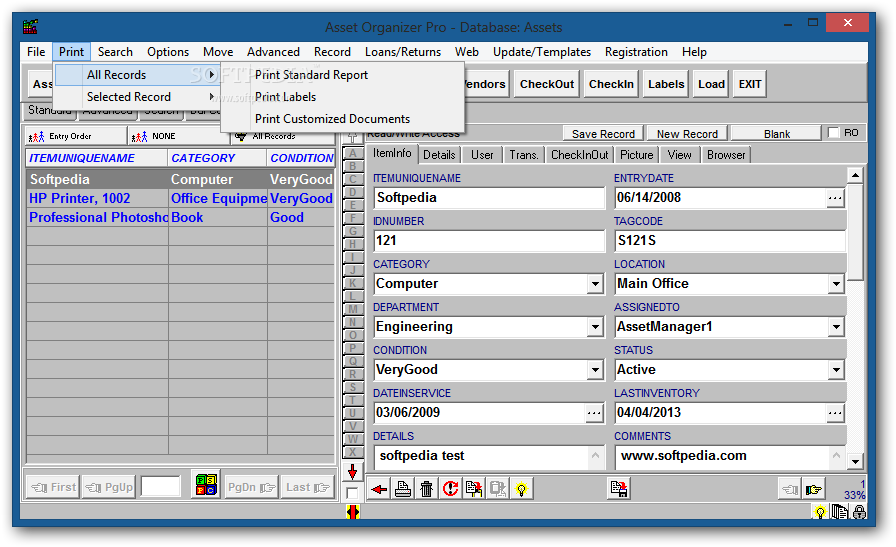The image size is (896, 547).
Task: Open the LASTINVENTORY date picker ellipsis
Action: [x=835, y=413]
